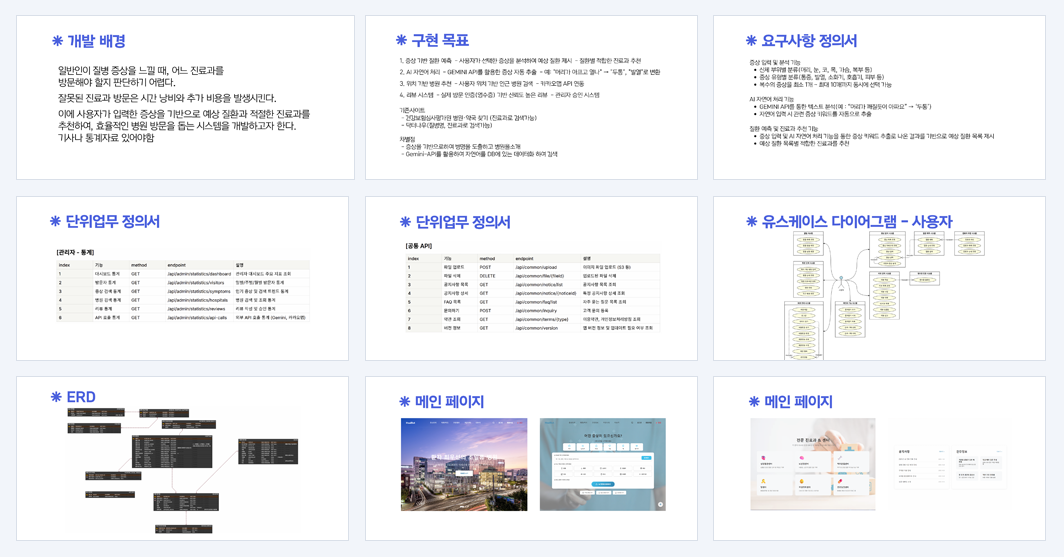Image resolution: width=1064 pixels, height=557 pixels.
Task: Click the /api/admin/statistics/hospitals endpoint cell
Action: point(197,300)
